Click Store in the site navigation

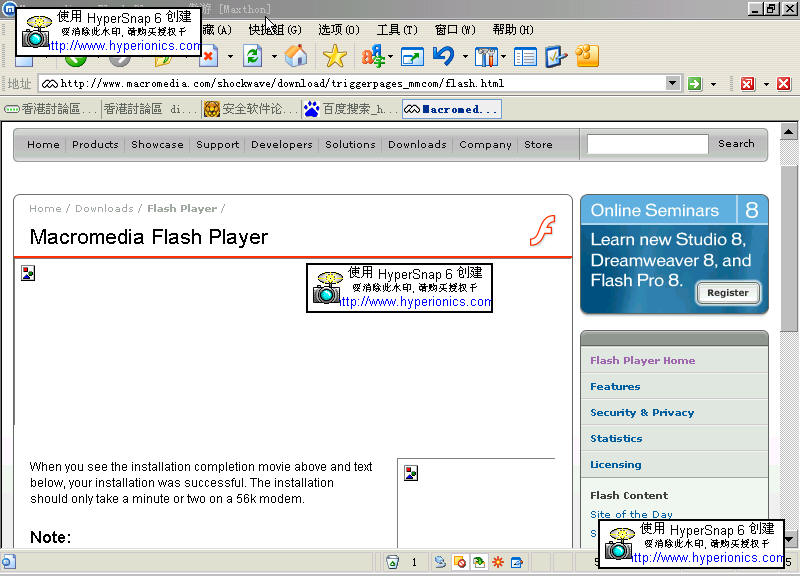[538, 144]
